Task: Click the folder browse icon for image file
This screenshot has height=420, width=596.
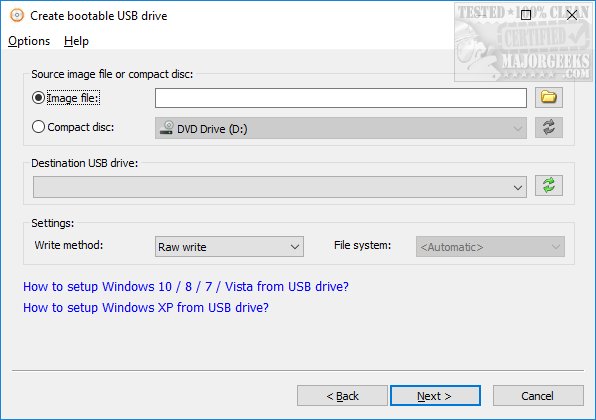Action: pos(548,97)
